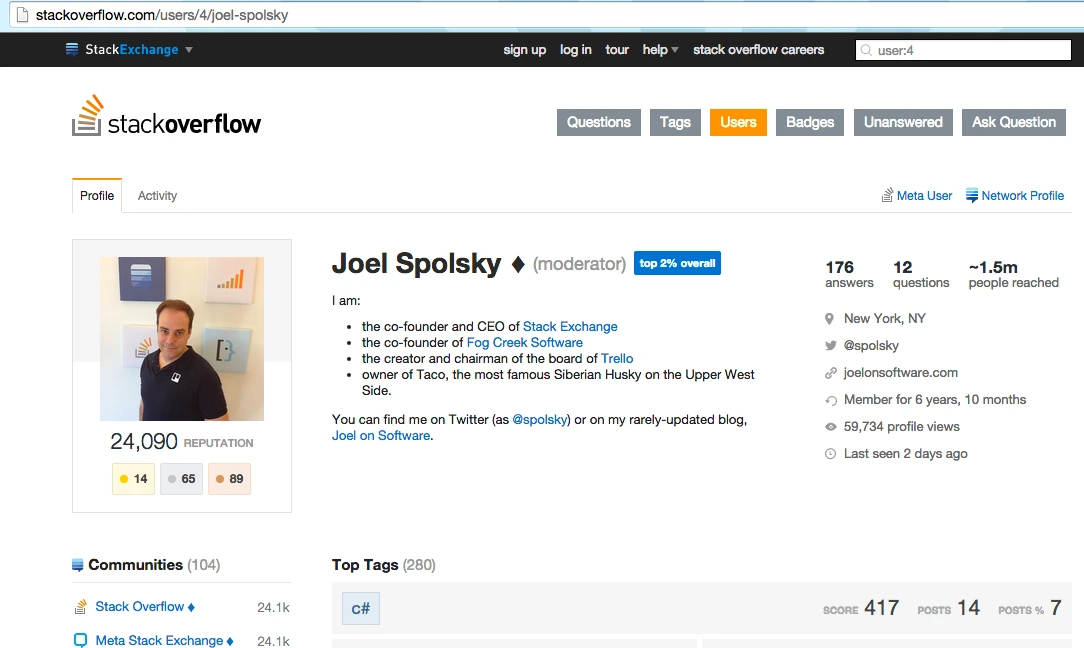This screenshot has height=648, width=1084.
Task: Click the moderator diamond next to Joel Spolsky
Action: (x=518, y=264)
